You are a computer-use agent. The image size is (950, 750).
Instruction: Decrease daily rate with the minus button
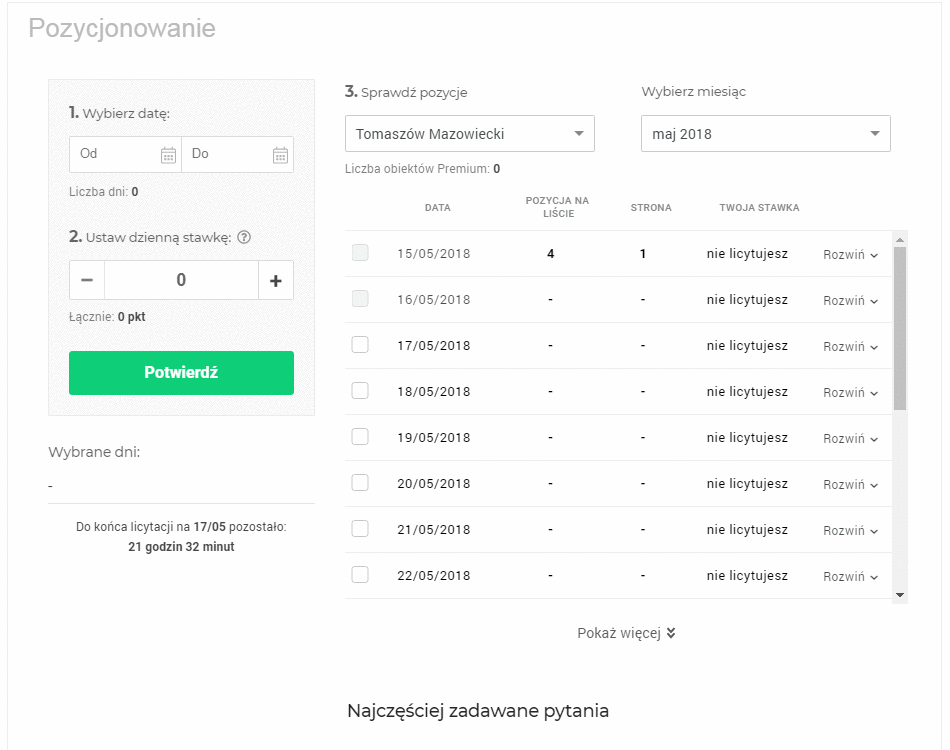pos(87,280)
